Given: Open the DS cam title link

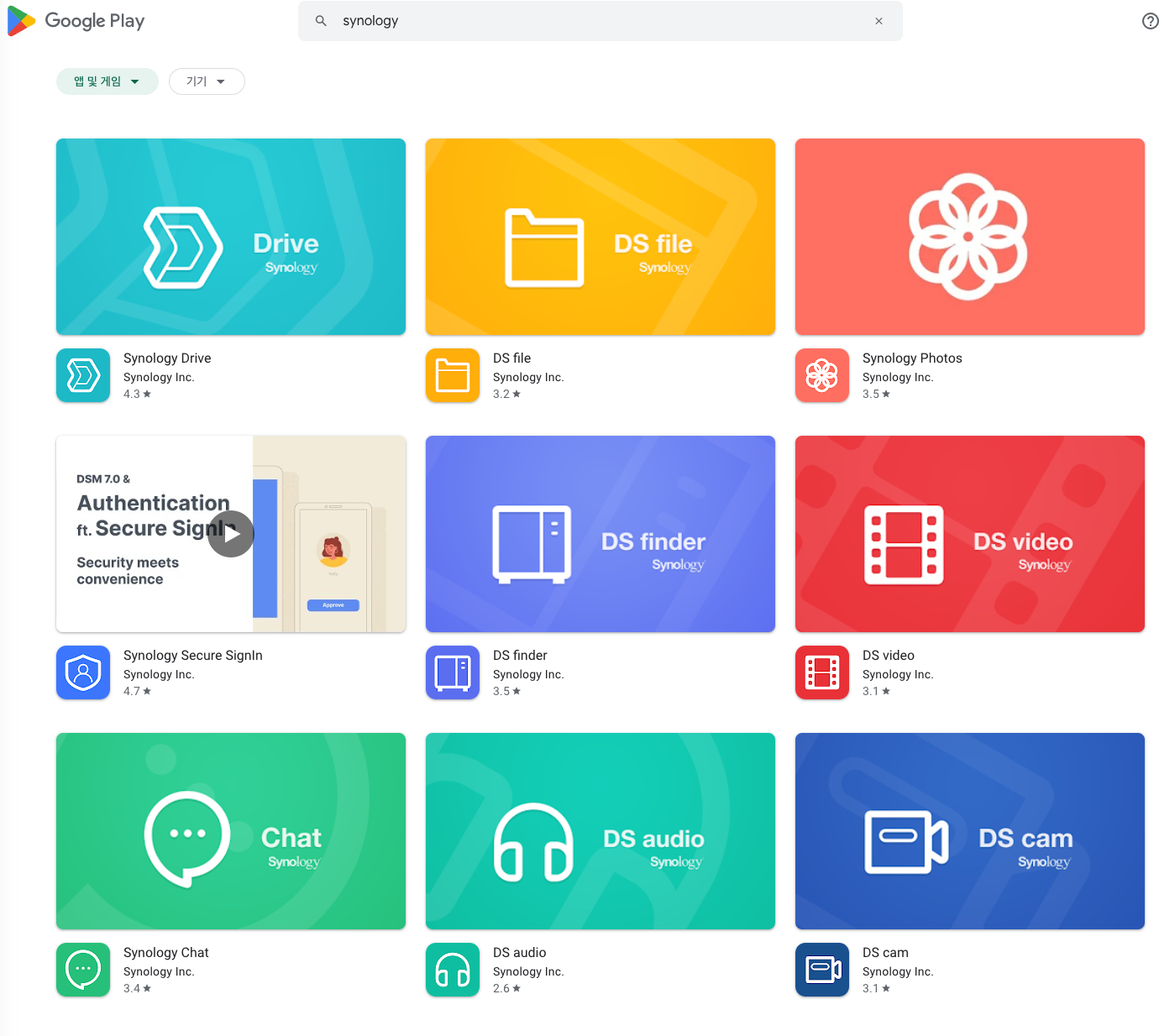Looking at the screenshot, I should pyautogui.click(x=885, y=953).
